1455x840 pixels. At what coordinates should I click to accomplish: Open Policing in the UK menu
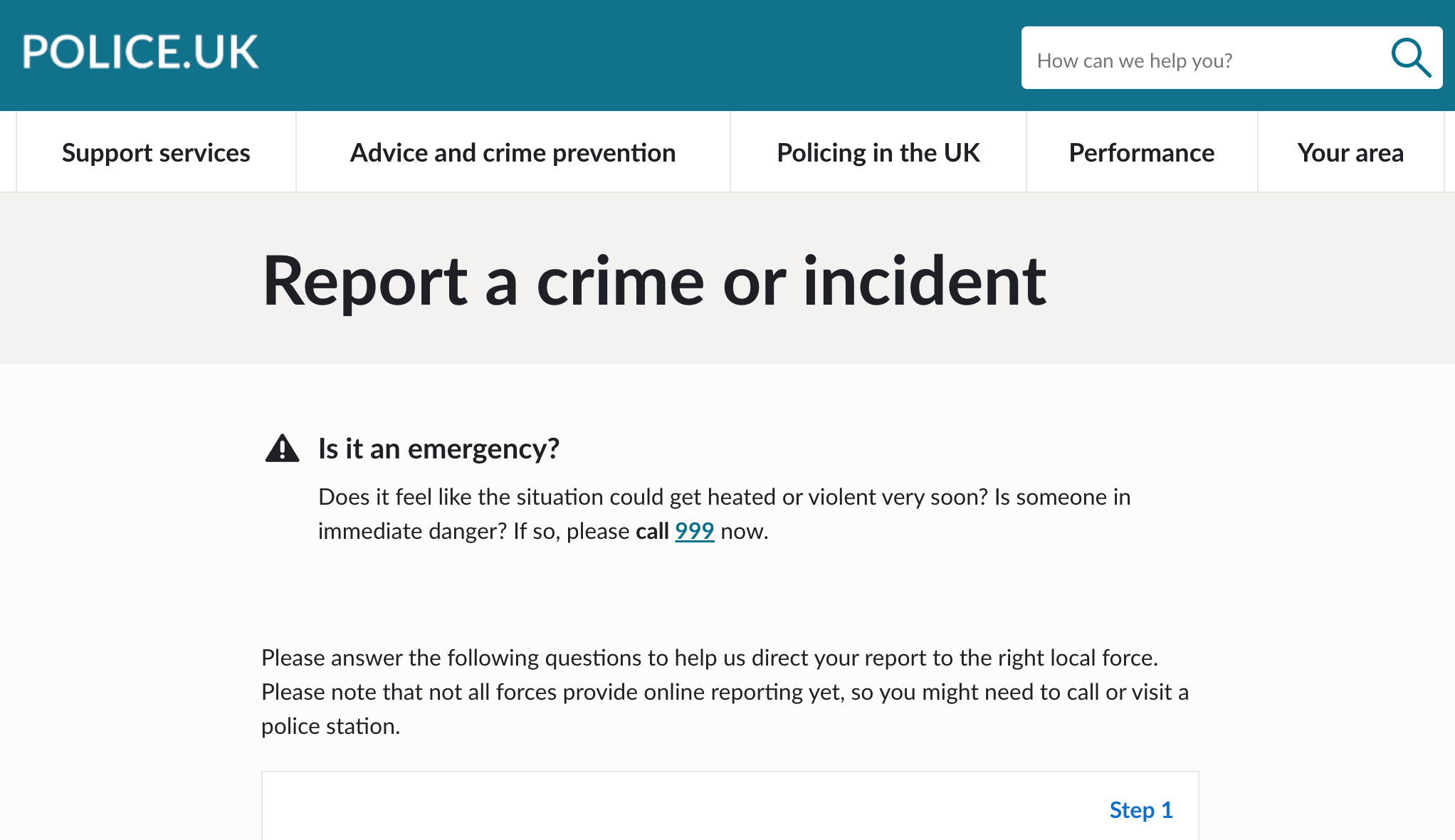(878, 152)
